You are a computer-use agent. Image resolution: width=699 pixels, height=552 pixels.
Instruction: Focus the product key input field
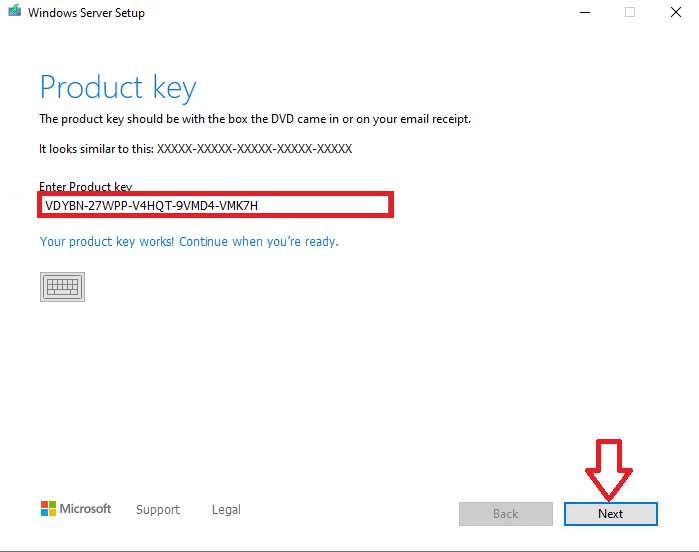(215, 206)
